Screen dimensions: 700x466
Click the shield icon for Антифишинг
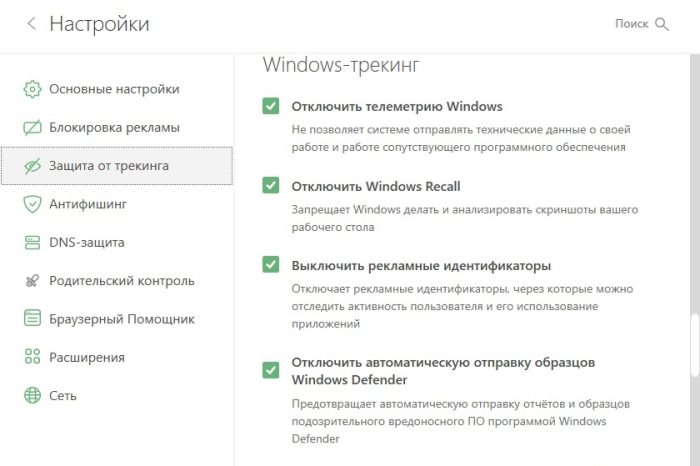[x=31, y=204]
